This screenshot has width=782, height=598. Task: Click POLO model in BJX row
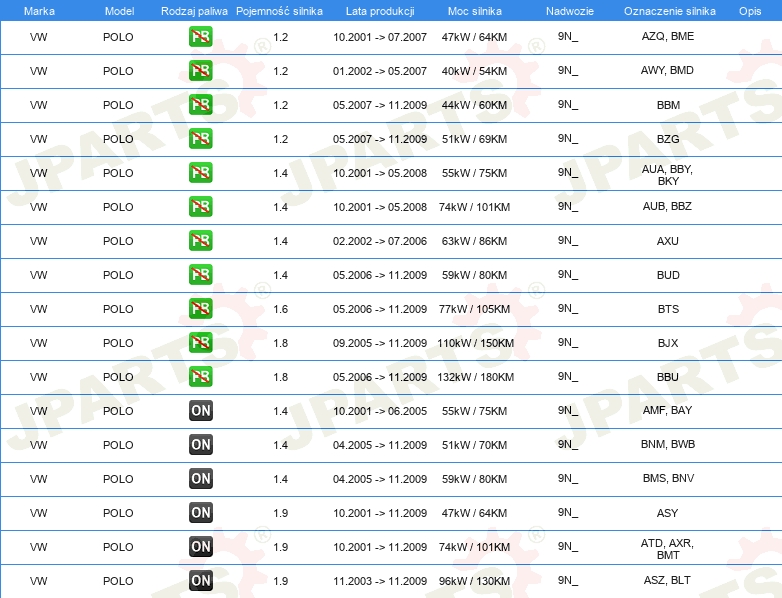pyautogui.click(x=118, y=343)
